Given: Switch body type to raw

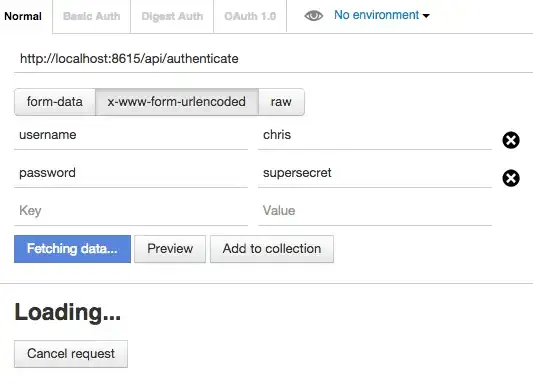Looking at the screenshot, I should (281, 102).
